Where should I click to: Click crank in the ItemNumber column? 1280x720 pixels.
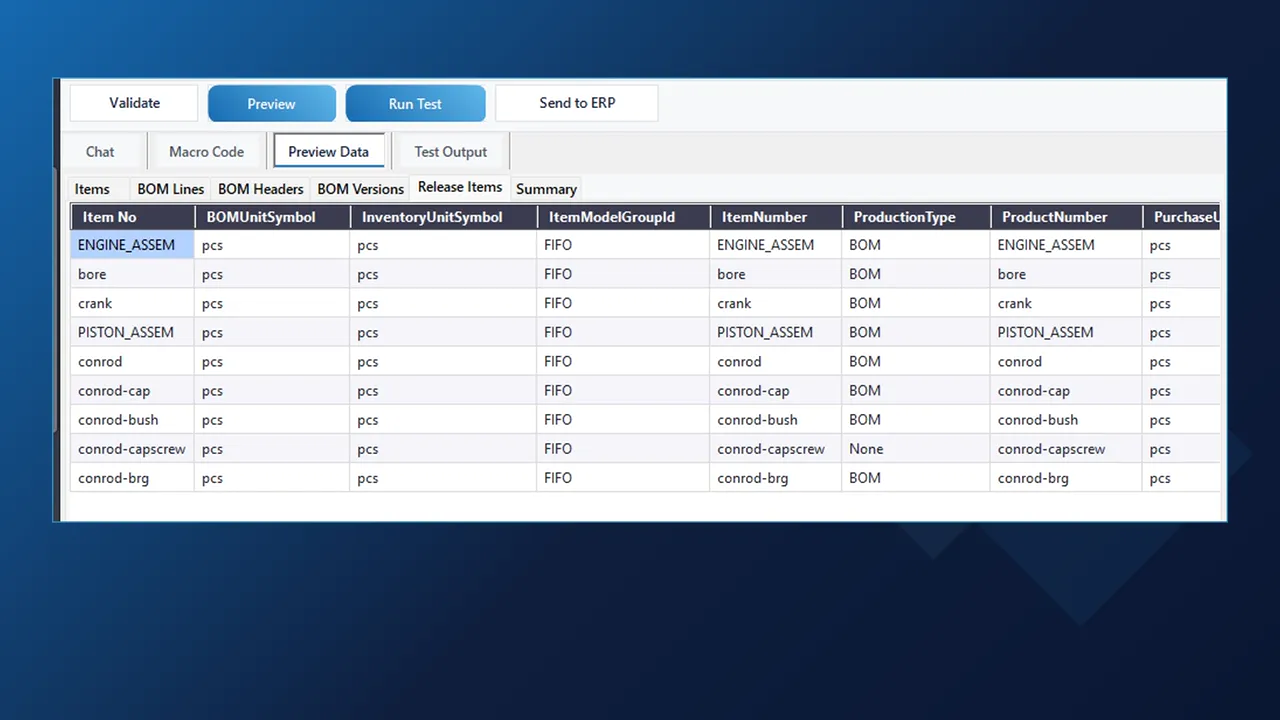(x=776, y=303)
